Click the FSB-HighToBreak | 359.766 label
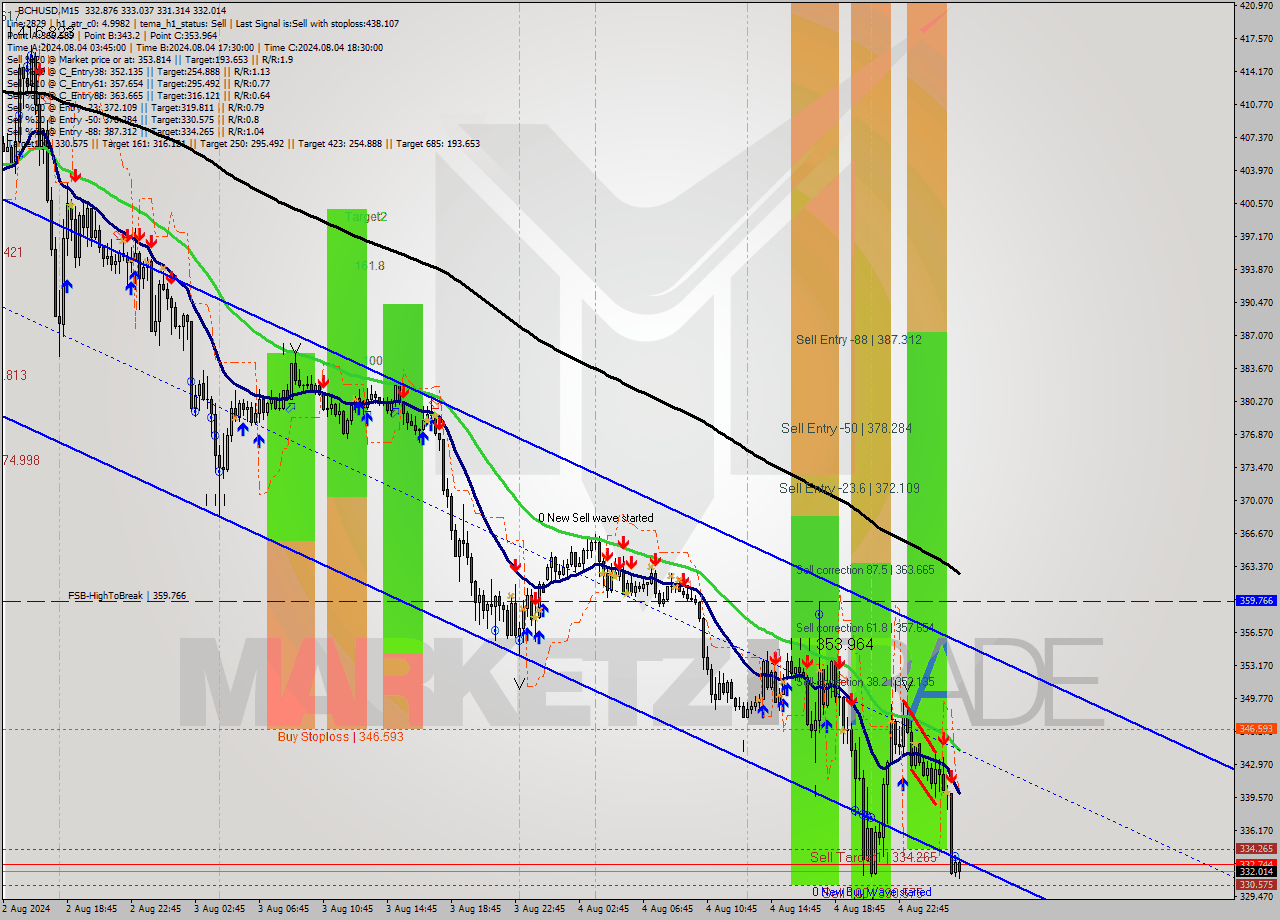 click(x=127, y=596)
